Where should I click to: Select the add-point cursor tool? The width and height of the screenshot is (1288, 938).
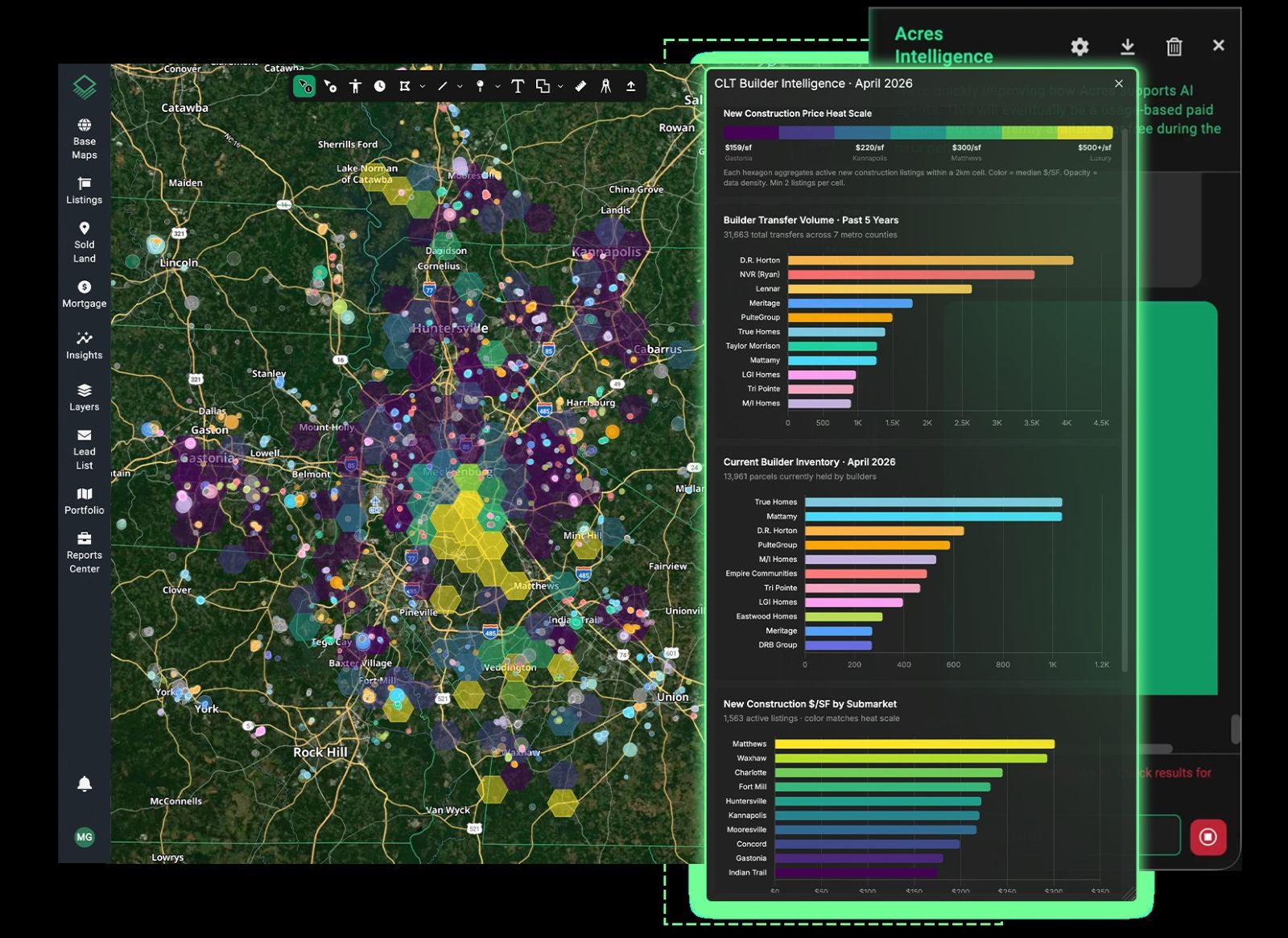pyautogui.click(x=330, y=86)
